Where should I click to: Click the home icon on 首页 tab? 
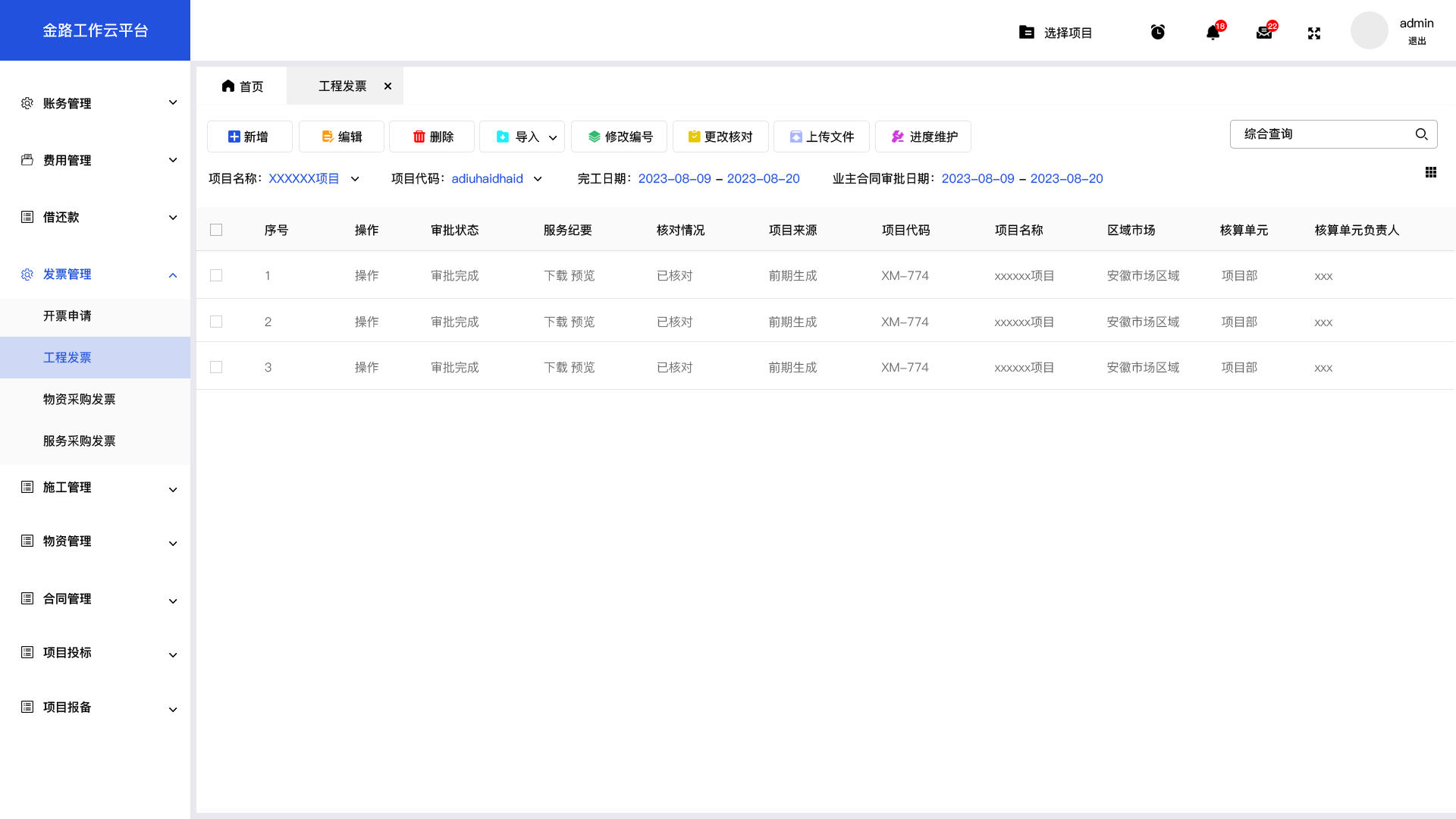click(x=228, y=86)
